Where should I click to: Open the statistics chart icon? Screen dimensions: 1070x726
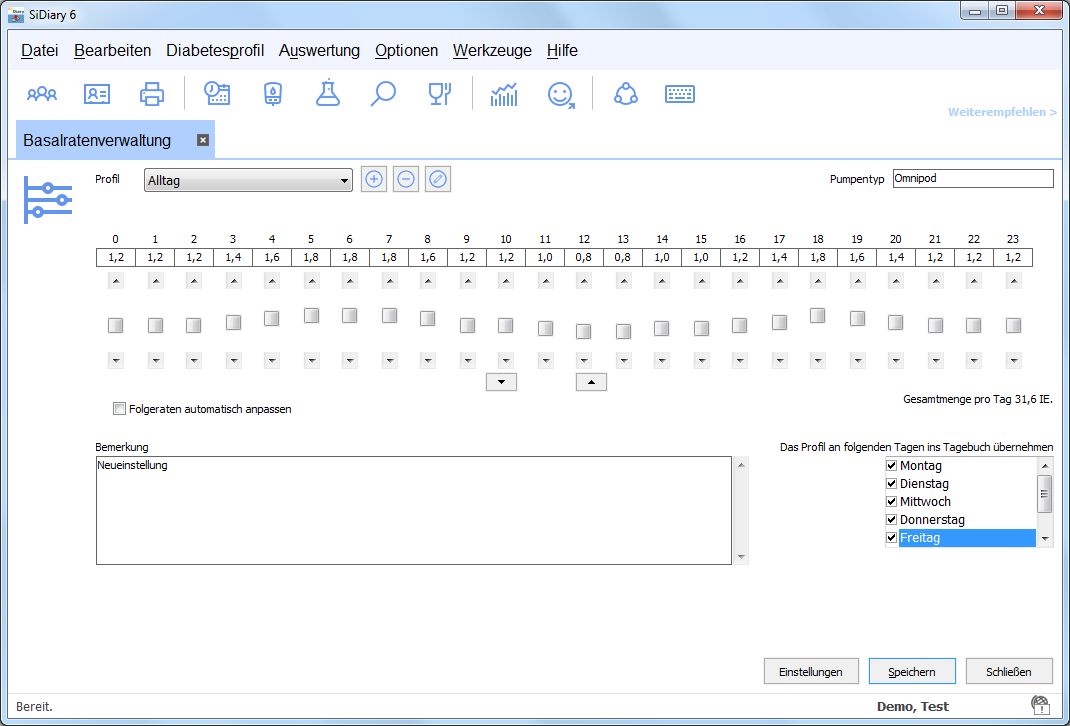504,94
